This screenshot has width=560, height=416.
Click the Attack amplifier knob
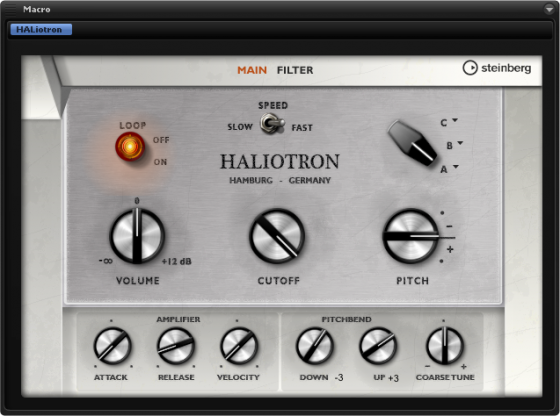pyautogui.click(x=112, y=346)
